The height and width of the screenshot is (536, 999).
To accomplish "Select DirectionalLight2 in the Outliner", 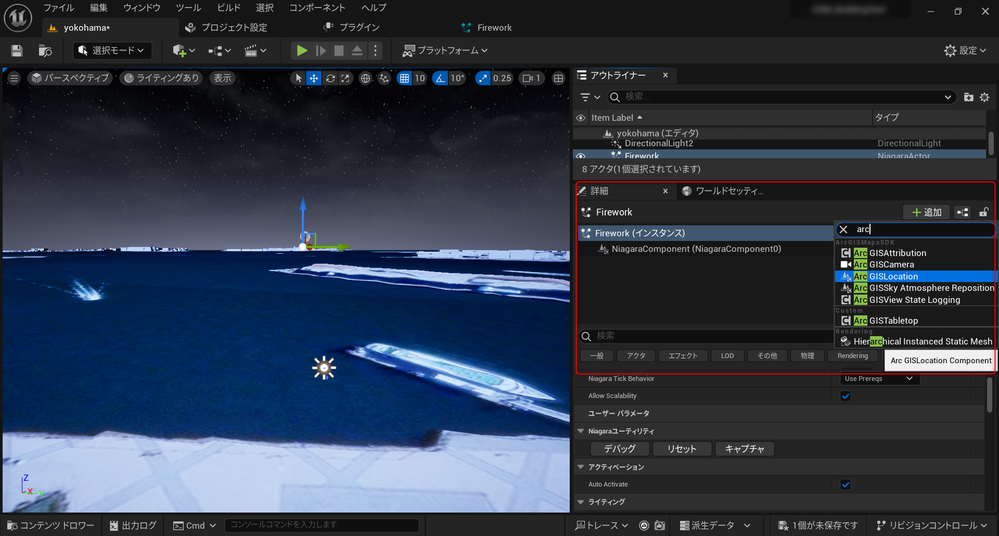I will click(x=659, y=143).
